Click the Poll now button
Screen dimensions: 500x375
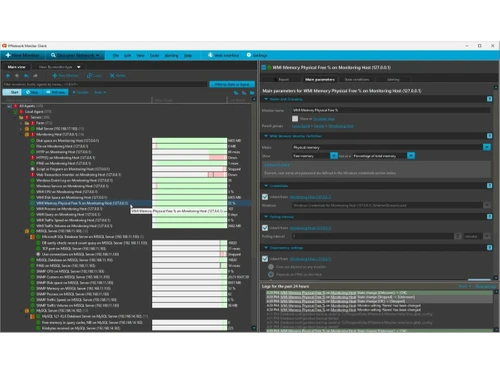pos(55,92)
